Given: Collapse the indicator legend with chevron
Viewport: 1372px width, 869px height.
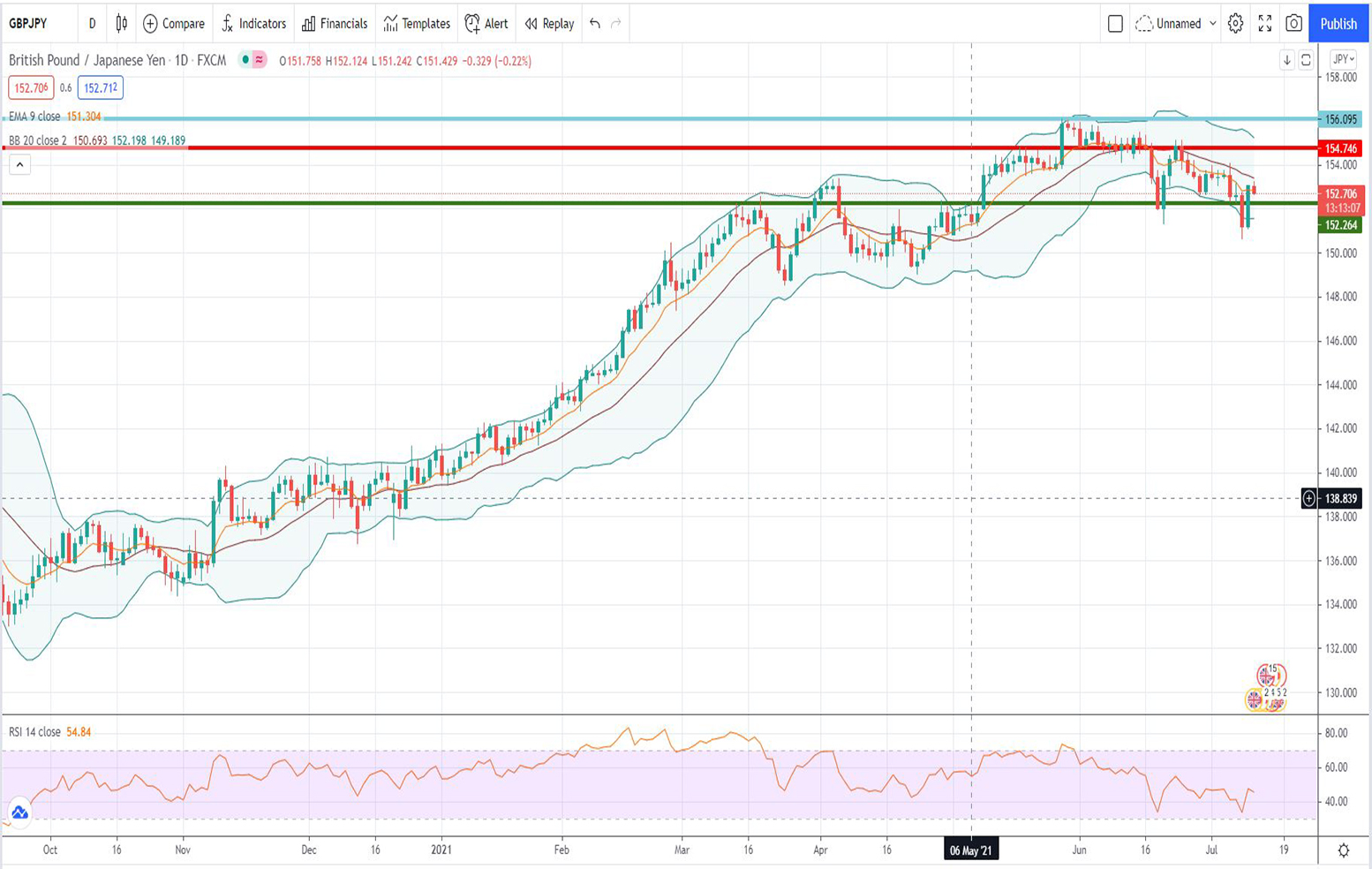Looking at the screenshot, I should (19, 164).
